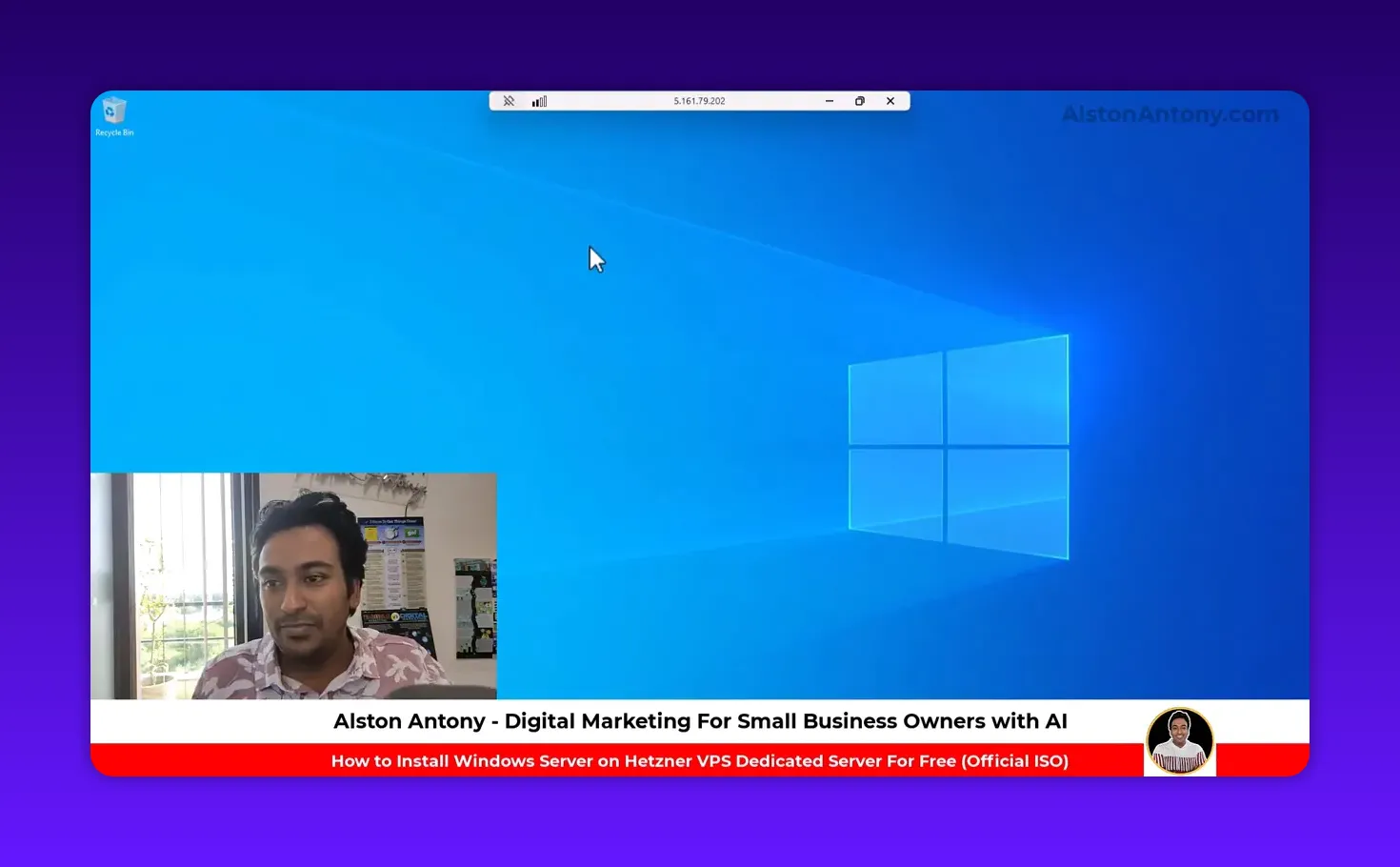Click the Windows logo on the desktop wallpaper

coord(956,446)
